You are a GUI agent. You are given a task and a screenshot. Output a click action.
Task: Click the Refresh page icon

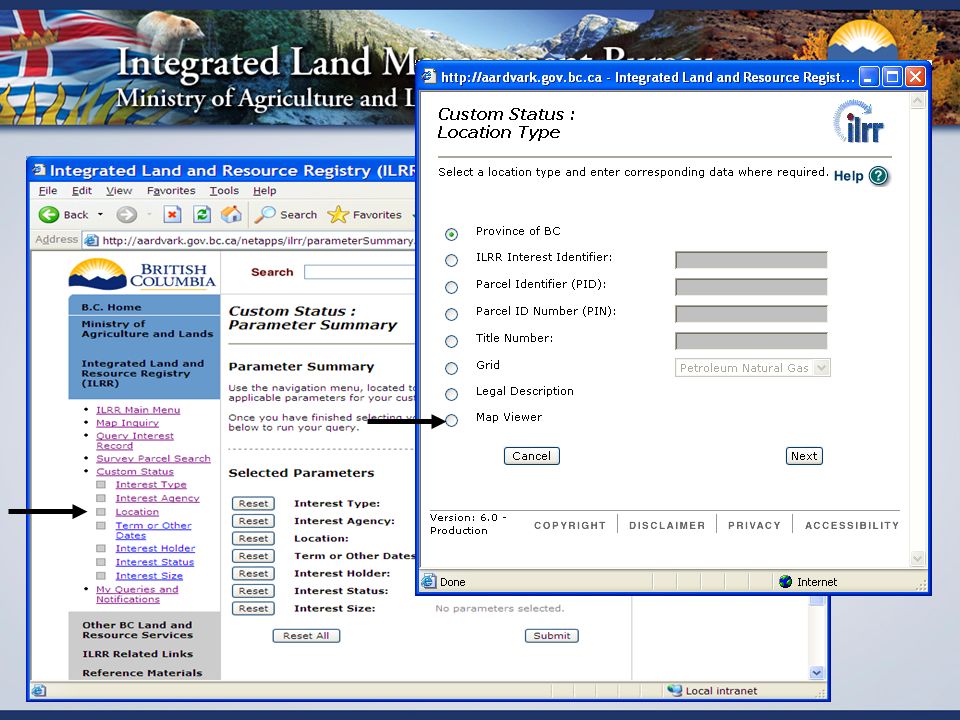pos(201,215)
